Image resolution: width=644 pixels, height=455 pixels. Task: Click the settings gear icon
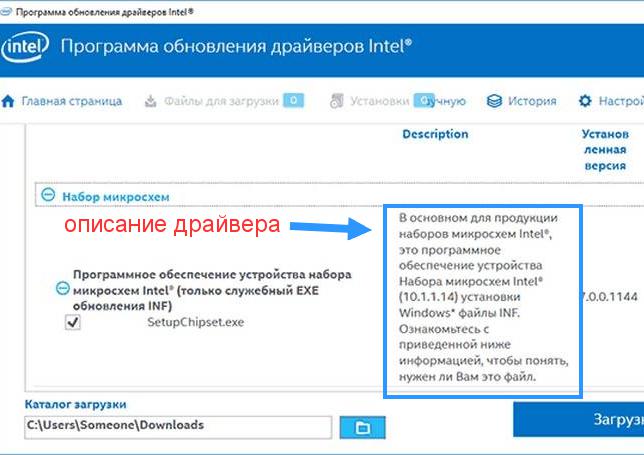585,101
